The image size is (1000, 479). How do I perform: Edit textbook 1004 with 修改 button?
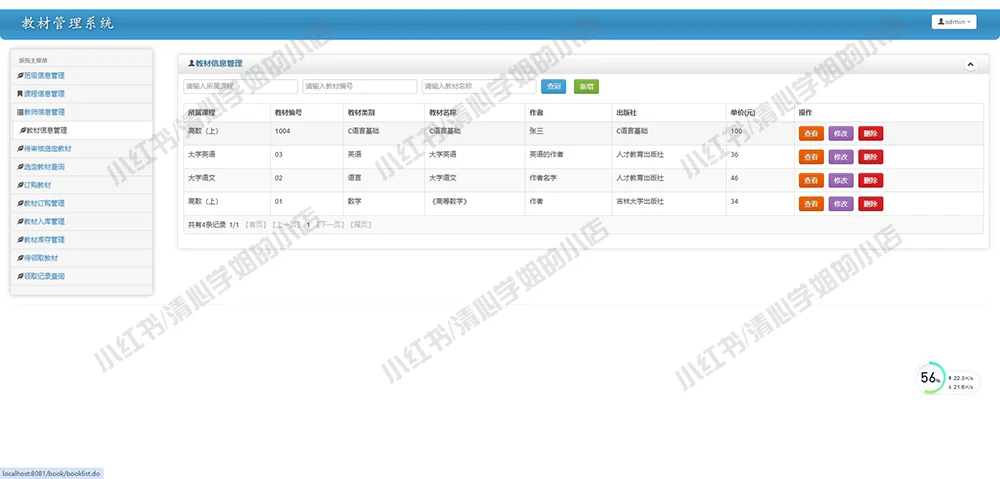tap(841, 133)
